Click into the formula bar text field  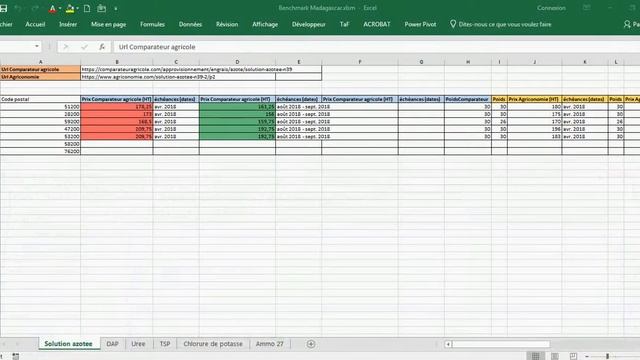click(x=376, y=47)
